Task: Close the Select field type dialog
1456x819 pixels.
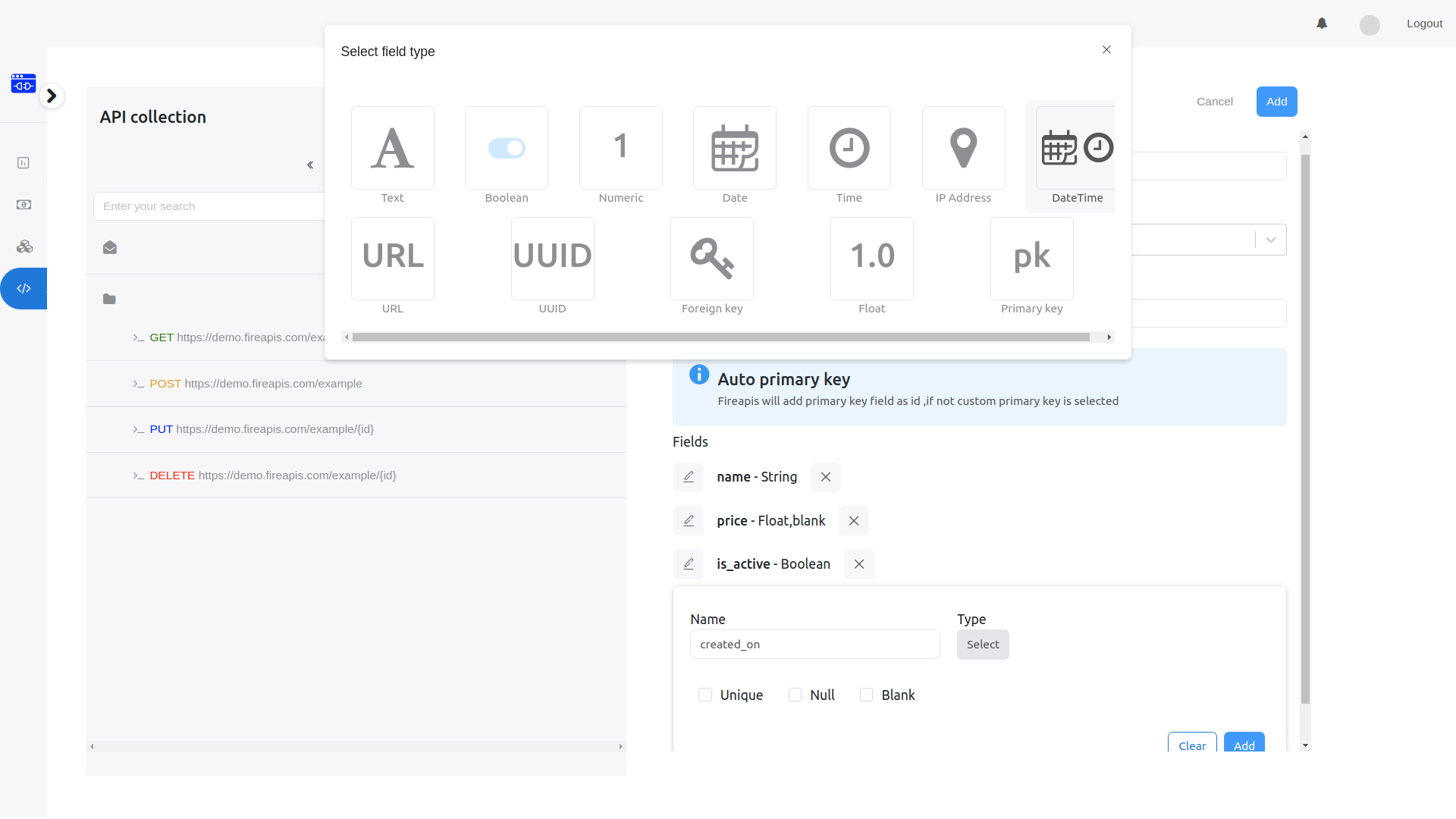Action: pyautogui.click(x=1106, y=49)
